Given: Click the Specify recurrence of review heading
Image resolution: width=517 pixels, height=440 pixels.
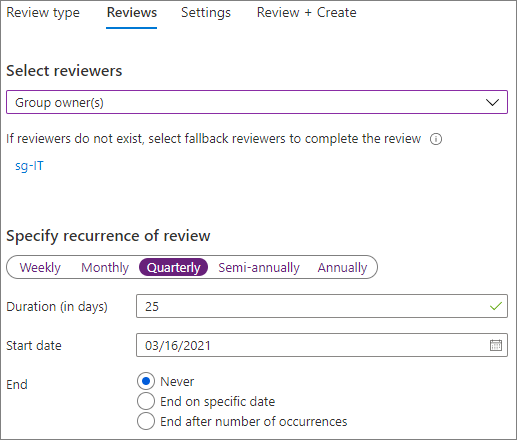Looking at the screenshot, I should coord(108,236).
